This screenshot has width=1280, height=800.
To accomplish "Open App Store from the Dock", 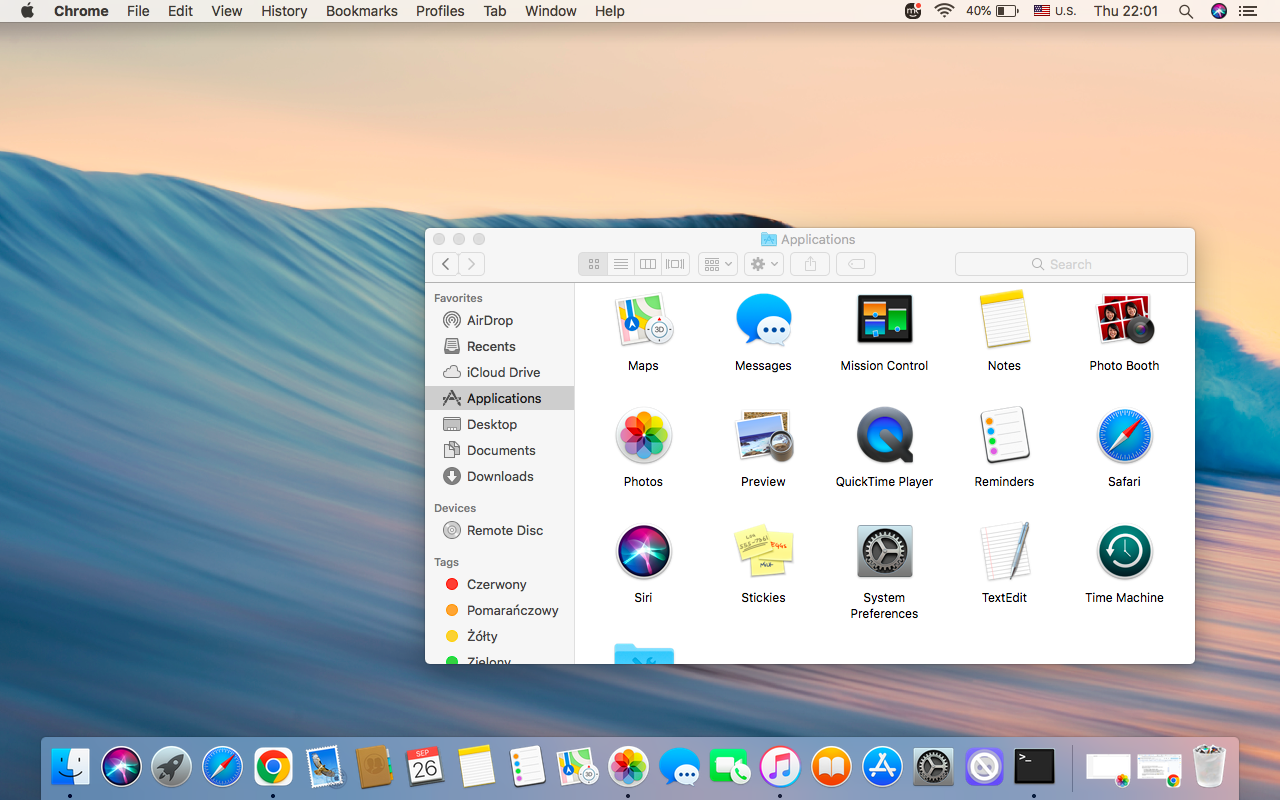I will point(882,767).
